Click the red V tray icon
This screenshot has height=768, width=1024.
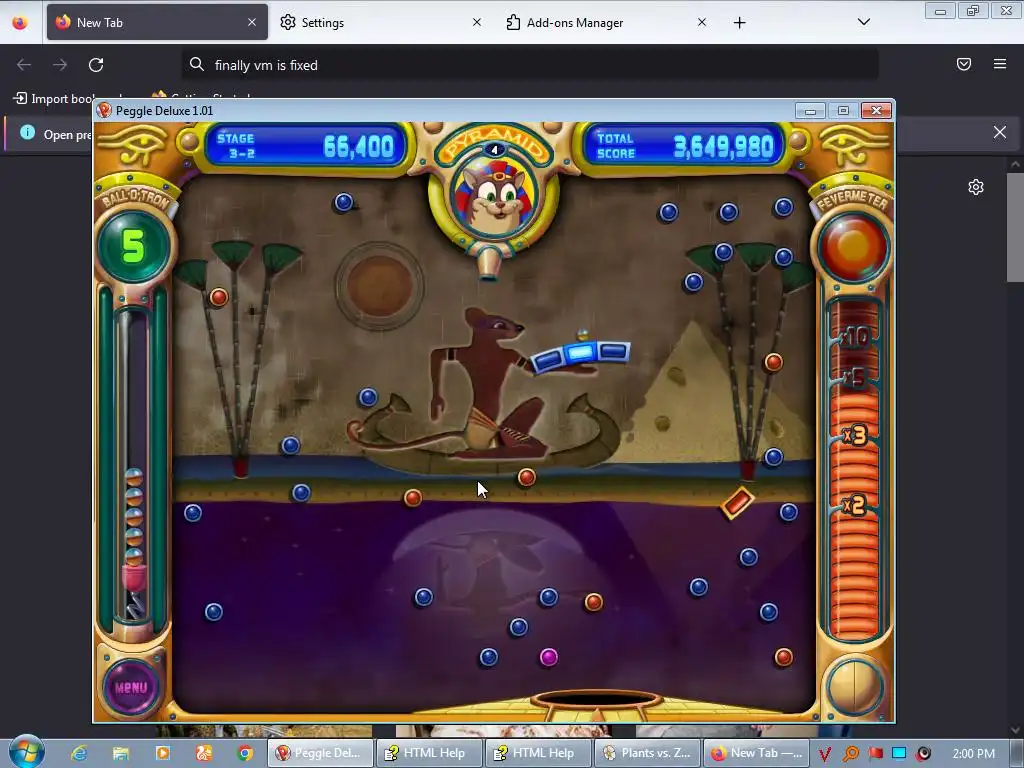[825, 754]
